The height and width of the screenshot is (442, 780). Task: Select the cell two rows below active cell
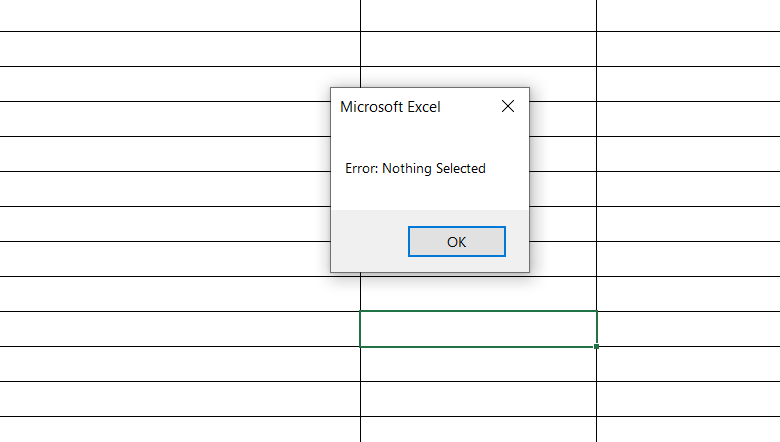[x=478, y=399]
